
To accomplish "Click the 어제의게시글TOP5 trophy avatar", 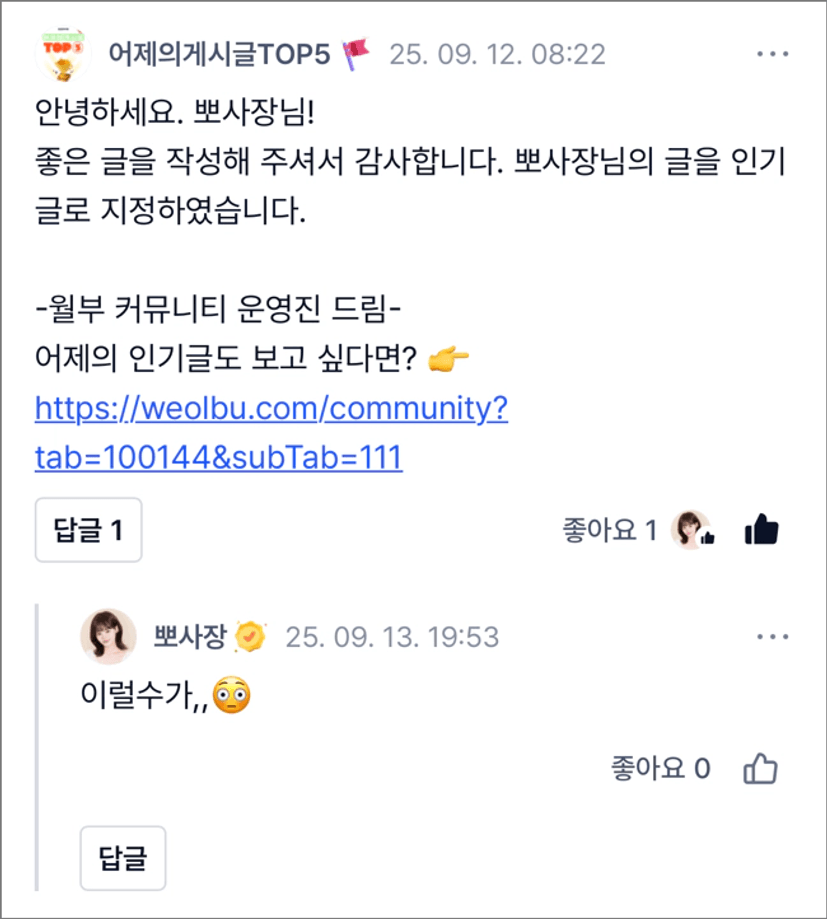I will tap(63, 53).
